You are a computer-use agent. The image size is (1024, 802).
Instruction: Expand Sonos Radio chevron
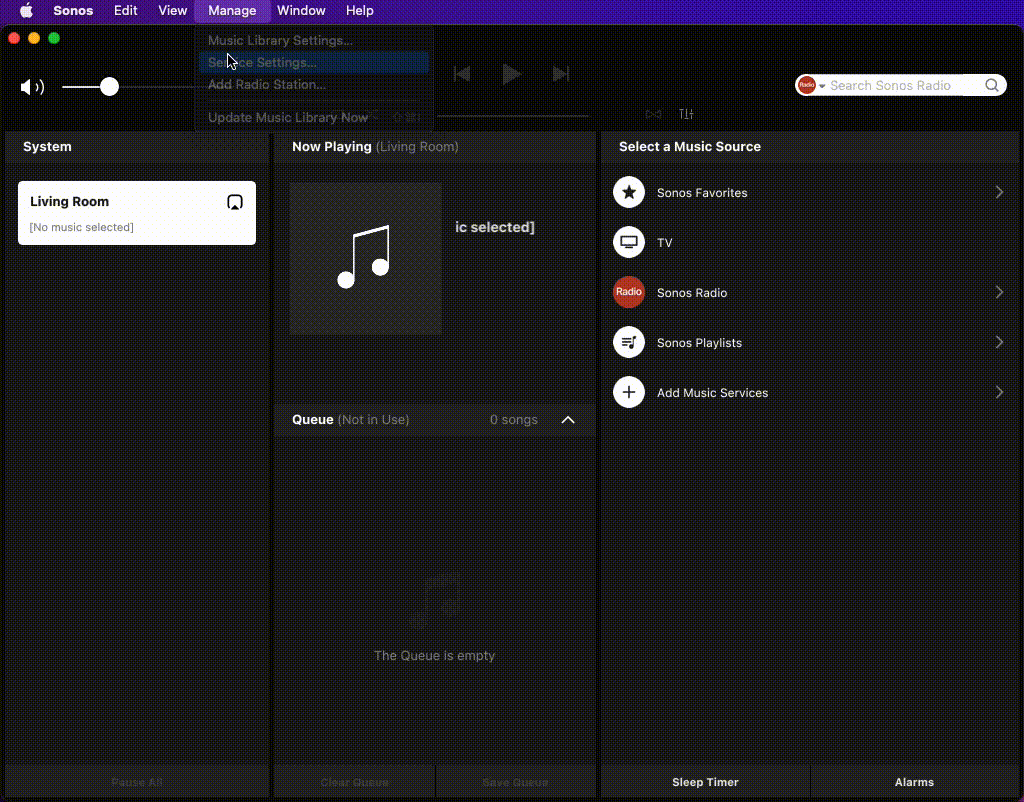tap(999, 292)
